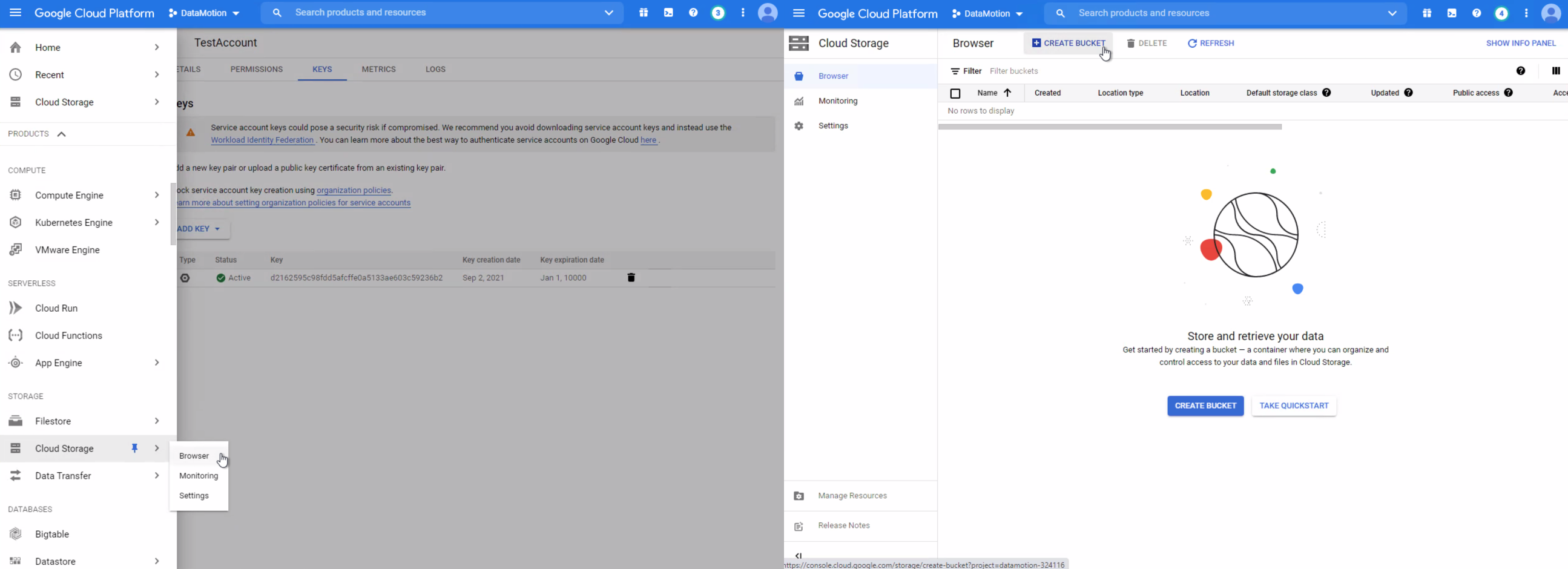The image size is (1568, 569).
Task: Choose Settings from the Cloud Storage flyout menu
Action: click(x=194, y=496)
